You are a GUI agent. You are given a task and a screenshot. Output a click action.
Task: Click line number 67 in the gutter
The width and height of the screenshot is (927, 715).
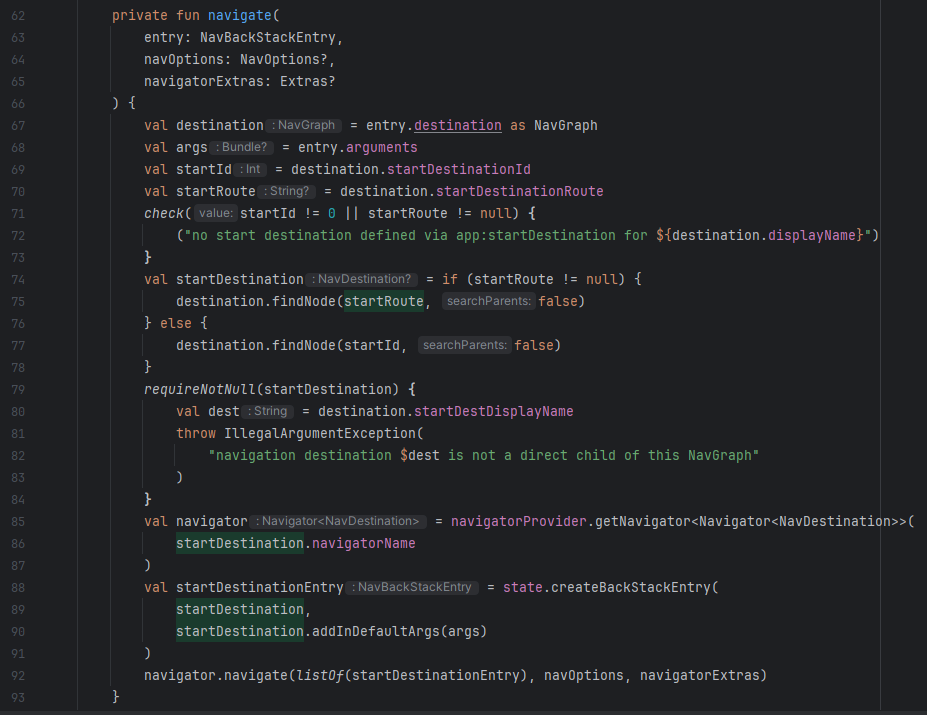[18, 125]
